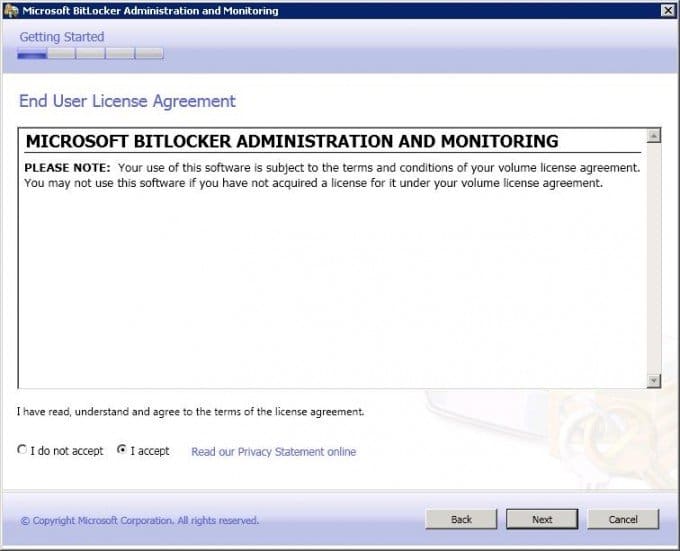680x551 pixels.
Task: Click the Back button
Action: [461, 519]
